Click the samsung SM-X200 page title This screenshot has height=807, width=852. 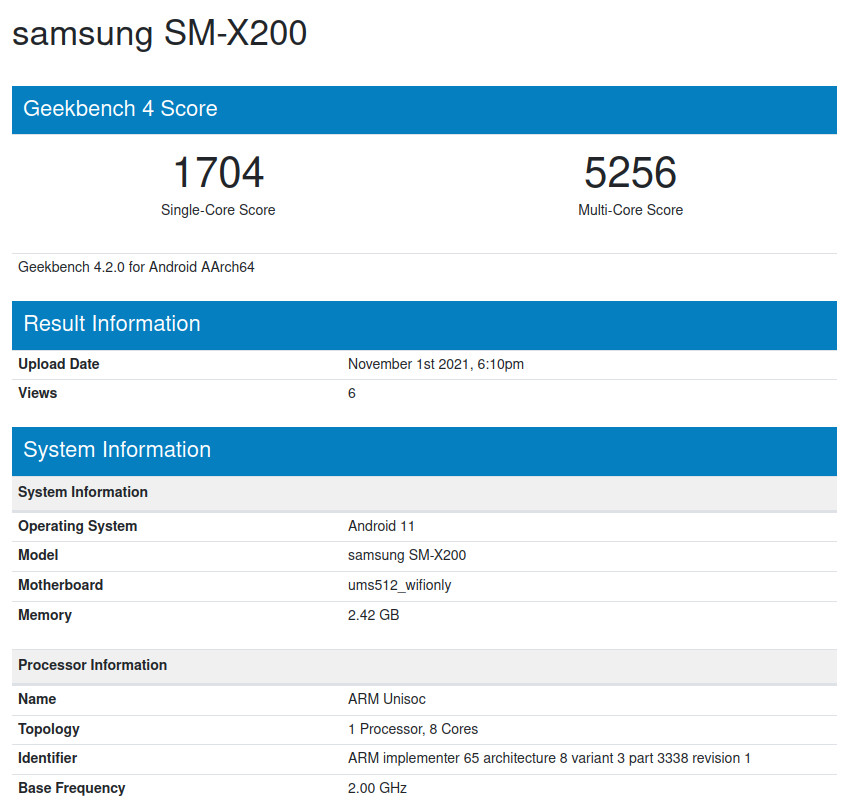160,34
